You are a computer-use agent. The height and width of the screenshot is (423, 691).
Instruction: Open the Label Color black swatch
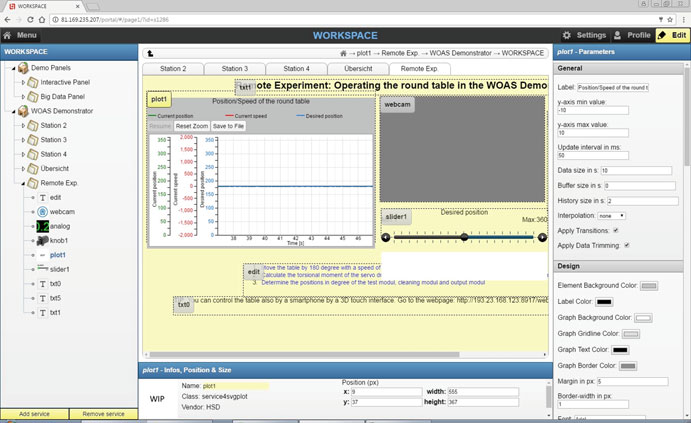tap(604, 301)
